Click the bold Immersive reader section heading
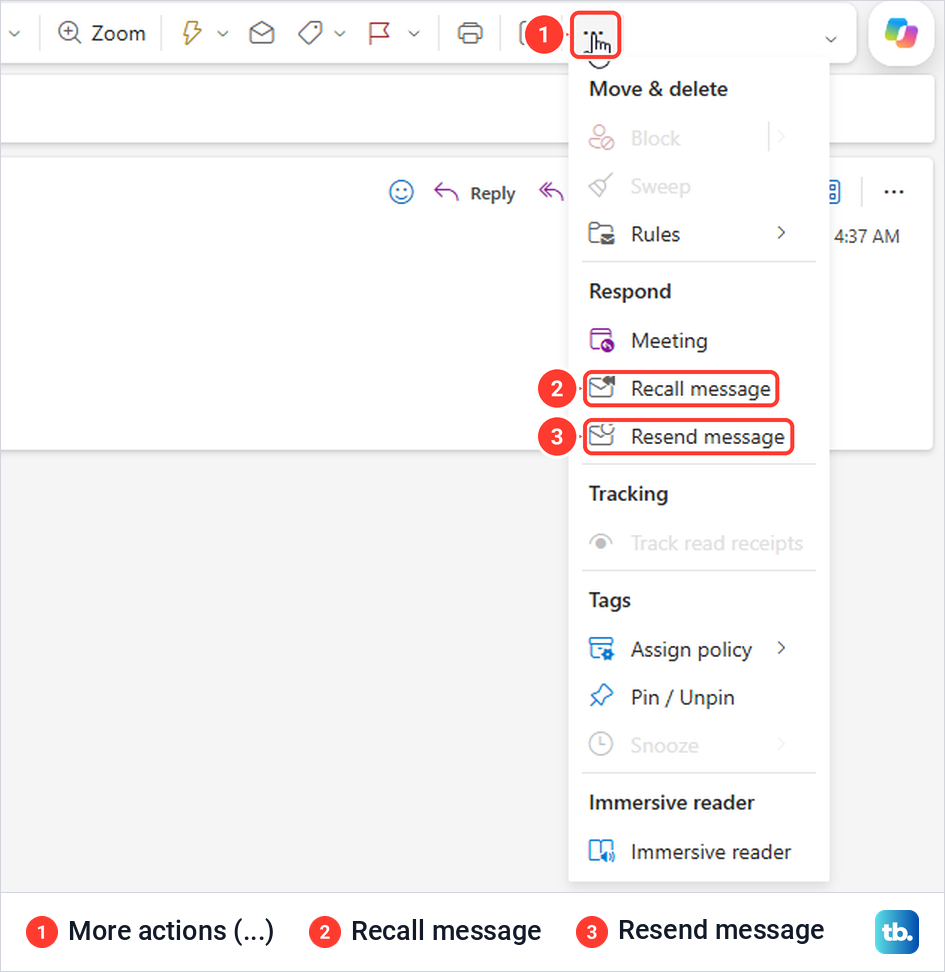Viewport: 945px width, 972px height. click(x=672, y=803)
